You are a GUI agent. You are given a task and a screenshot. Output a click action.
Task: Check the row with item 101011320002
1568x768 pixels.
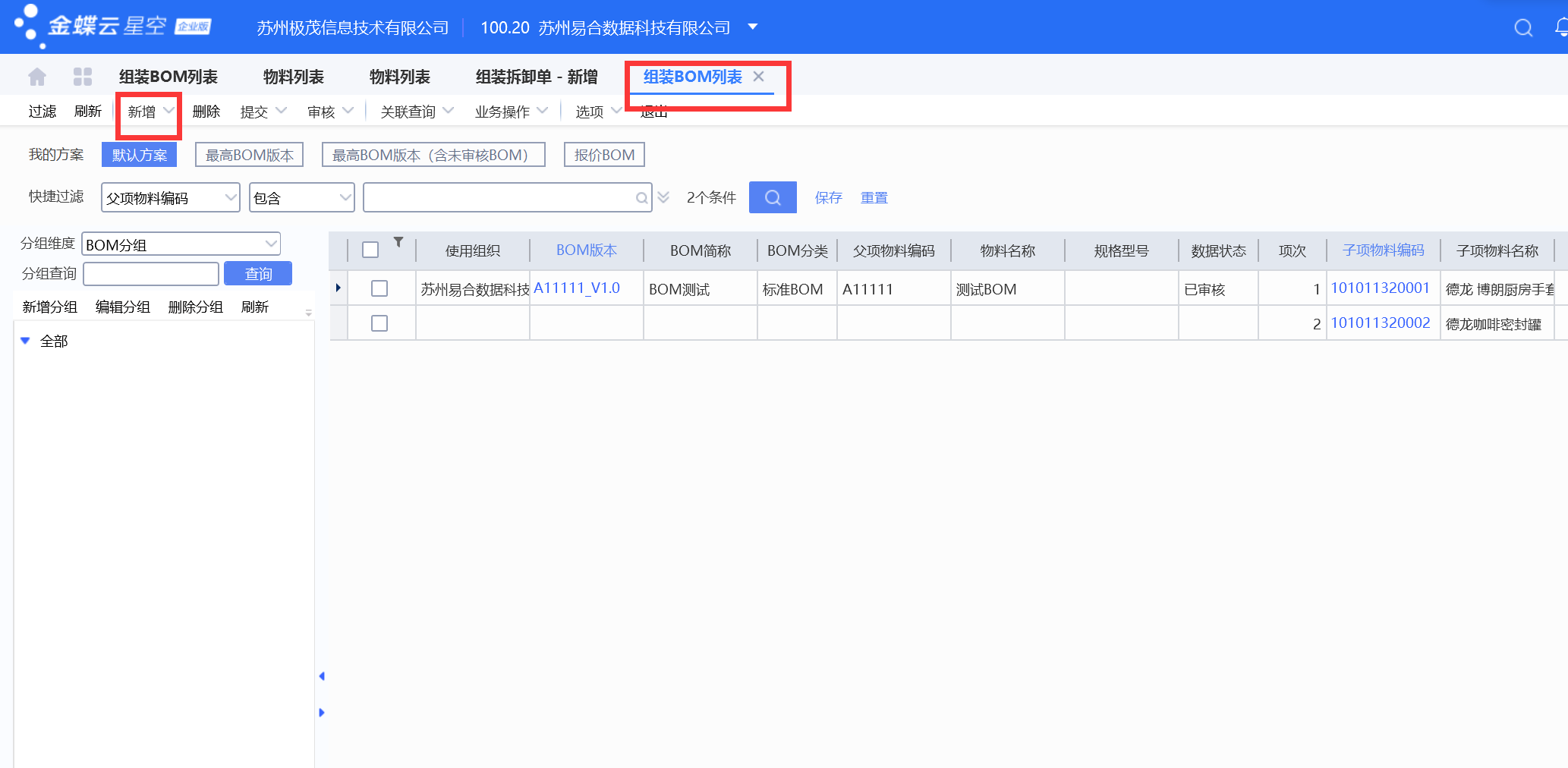379,323
